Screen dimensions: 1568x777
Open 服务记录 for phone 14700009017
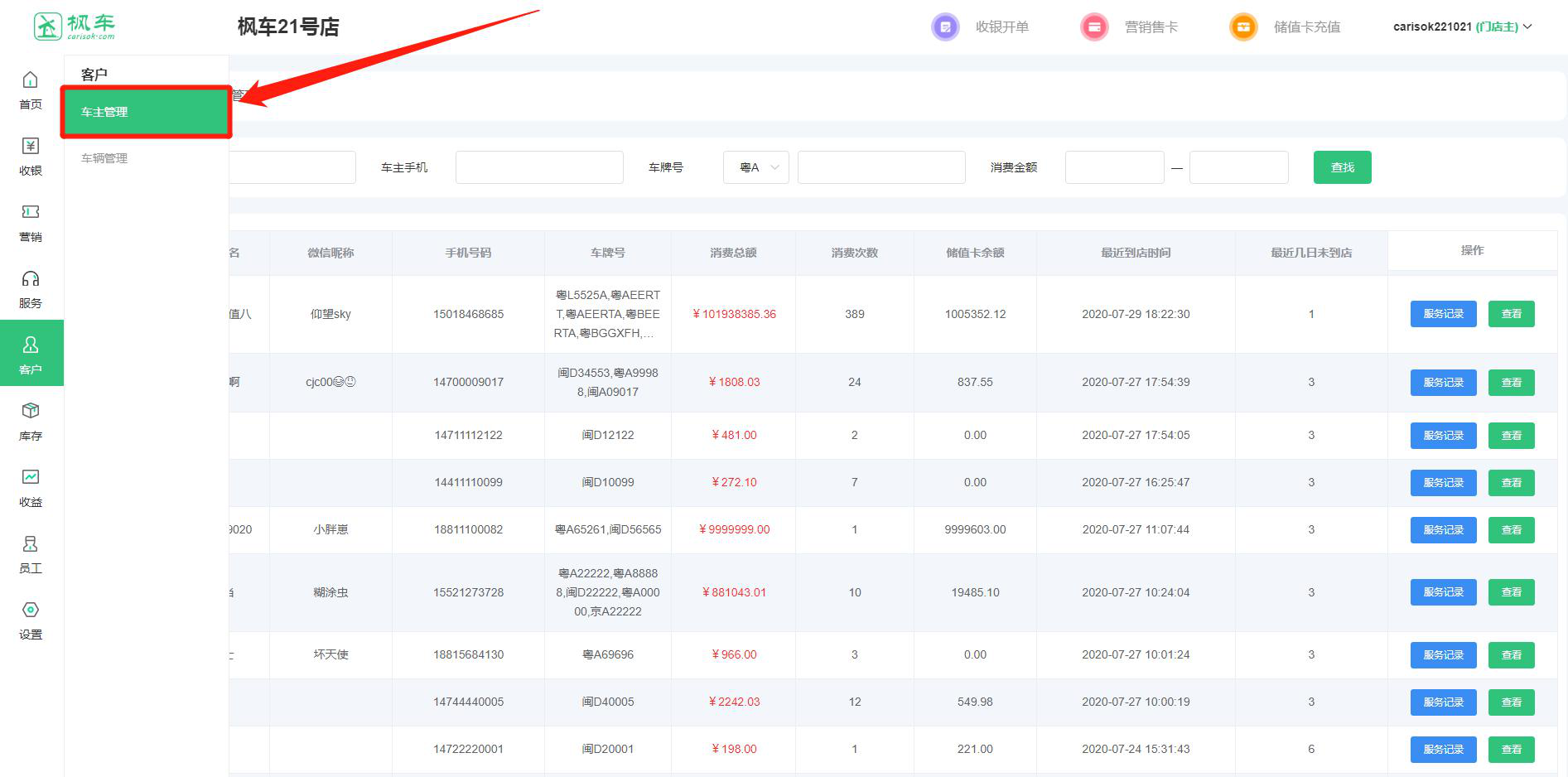pos(1443,383)
